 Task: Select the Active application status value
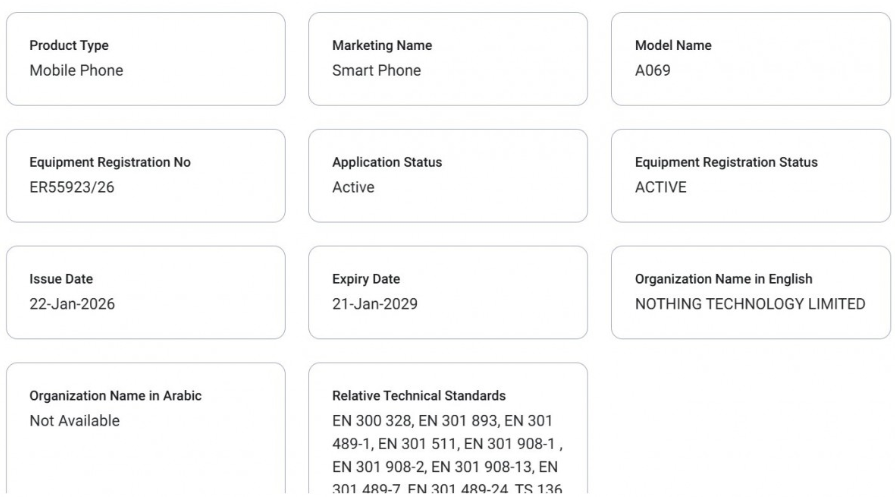[353, 188]
